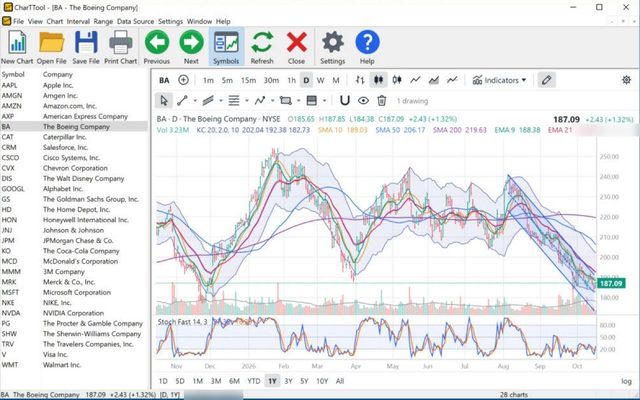The width and height of the screenshot is (640, 400).
Task: Open the Interval menu
Action: (x=78, y=21)
